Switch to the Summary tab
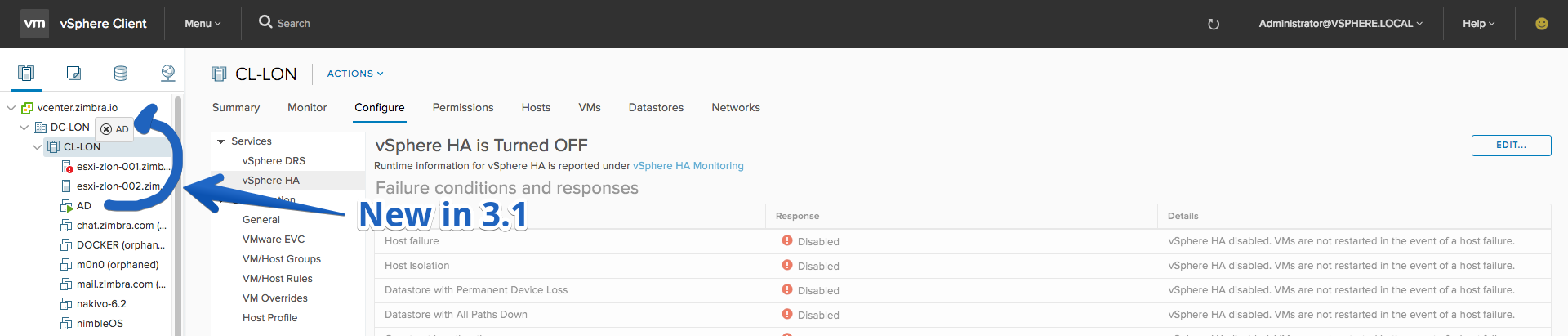The width and height of the screenshot is (1568, 336). 236,107
